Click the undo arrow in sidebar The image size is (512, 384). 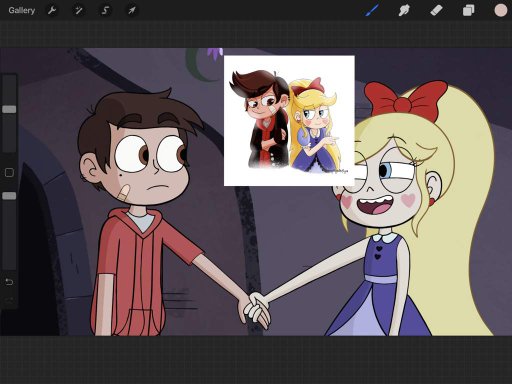pos(9,282)
